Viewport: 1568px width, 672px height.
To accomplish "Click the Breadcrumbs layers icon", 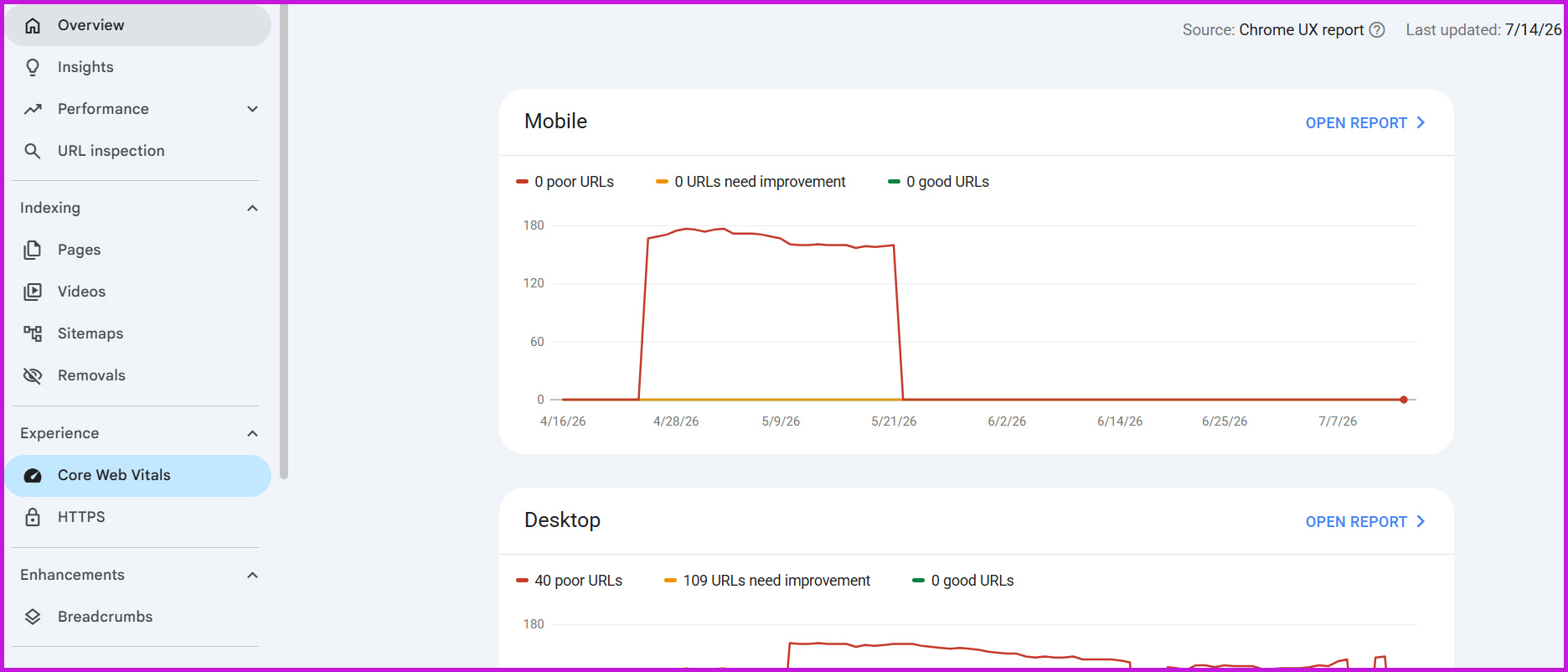I will (33, 617).
